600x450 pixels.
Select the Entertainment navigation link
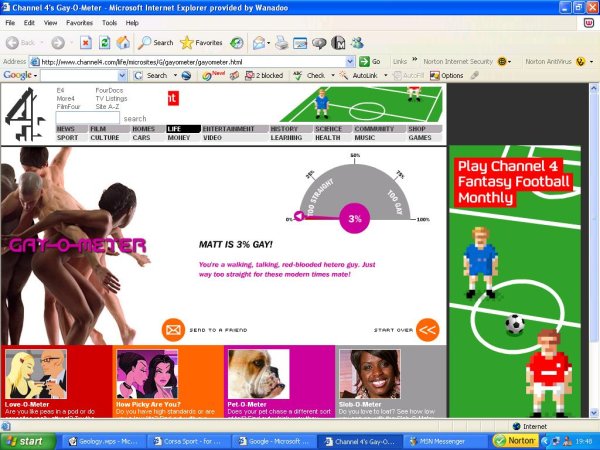tap(228, 129)
